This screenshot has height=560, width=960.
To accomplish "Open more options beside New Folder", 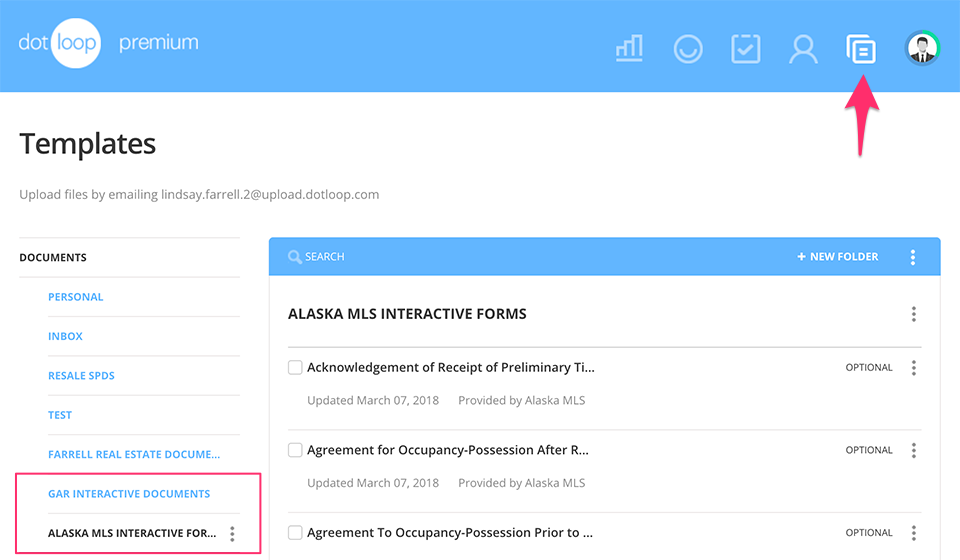I will tap(913, 257).
